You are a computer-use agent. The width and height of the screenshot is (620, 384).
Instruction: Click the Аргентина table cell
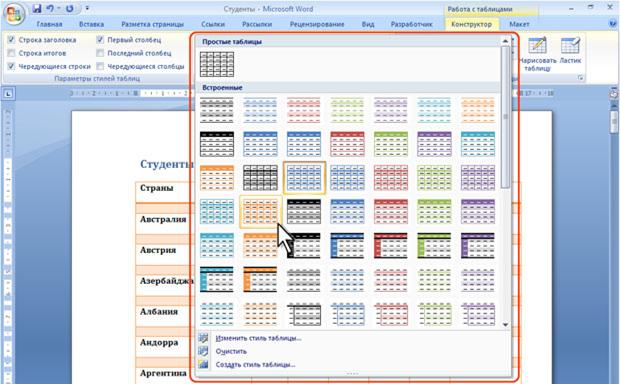163,373
